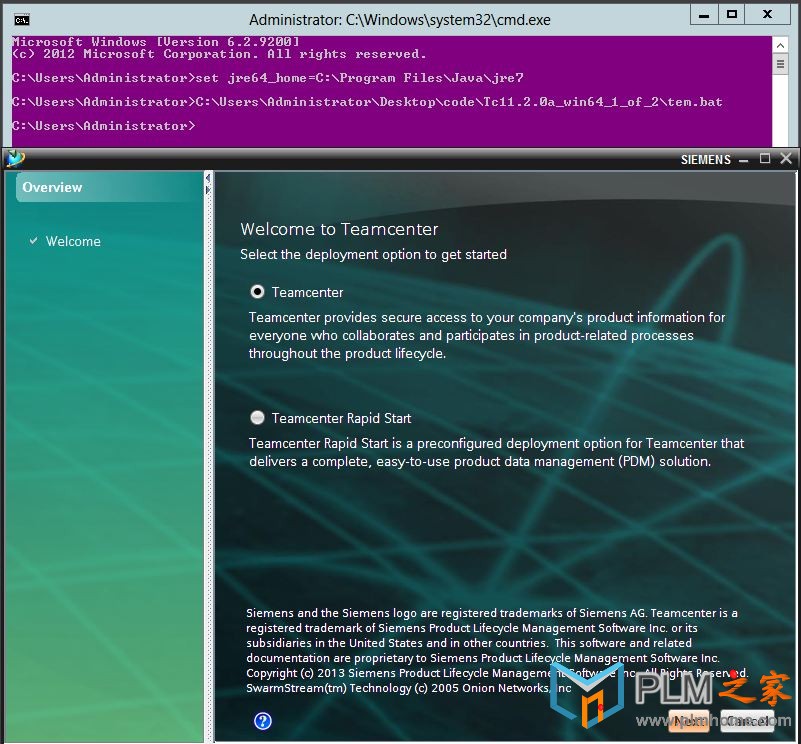The height and width of the screenshot is (744, 801).
Task: Minimize the cmd.exe window
Action: coord(704,14)
